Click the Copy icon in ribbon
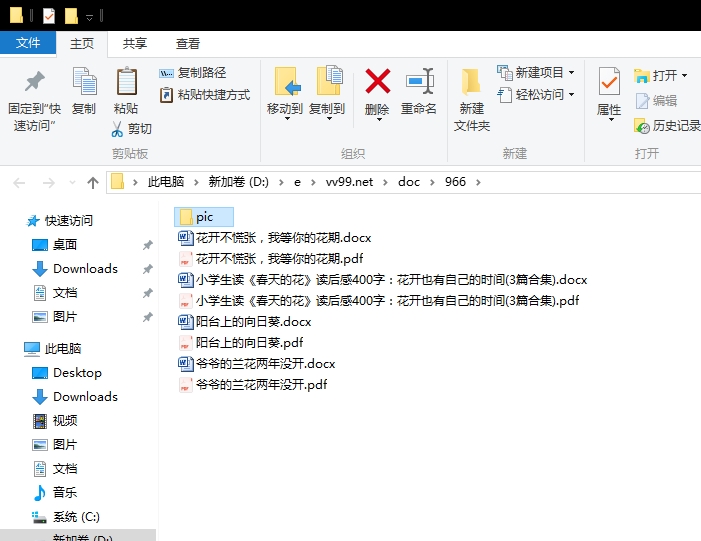This screenshot has height=541, width=701. 84,81
